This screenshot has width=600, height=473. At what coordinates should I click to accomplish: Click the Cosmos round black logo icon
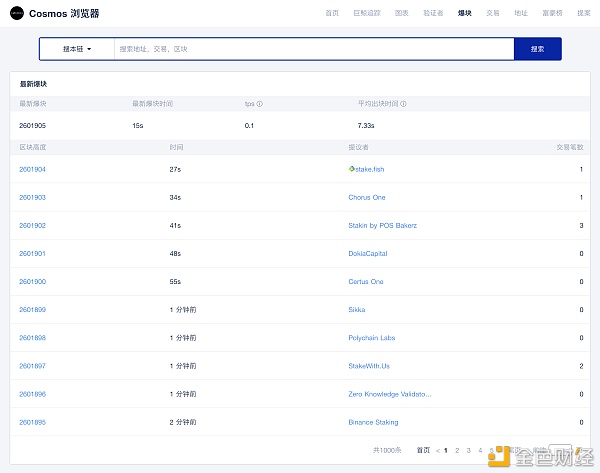click(x=17, y=13)
